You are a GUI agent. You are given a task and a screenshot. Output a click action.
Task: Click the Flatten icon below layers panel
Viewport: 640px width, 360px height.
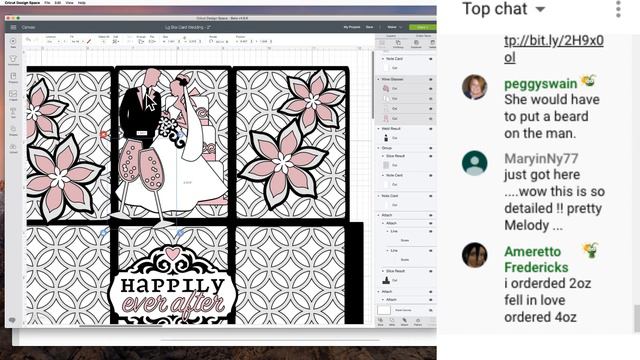[418, 322]
